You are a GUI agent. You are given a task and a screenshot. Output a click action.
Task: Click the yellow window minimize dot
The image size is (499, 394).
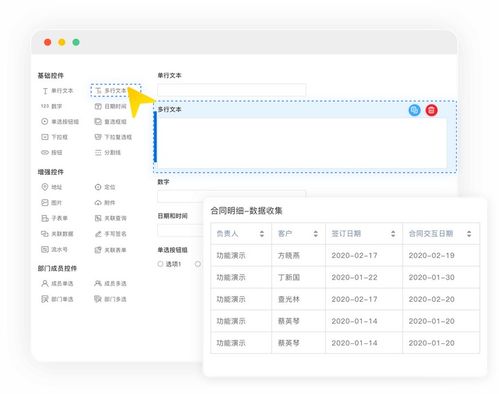[62, 42]
